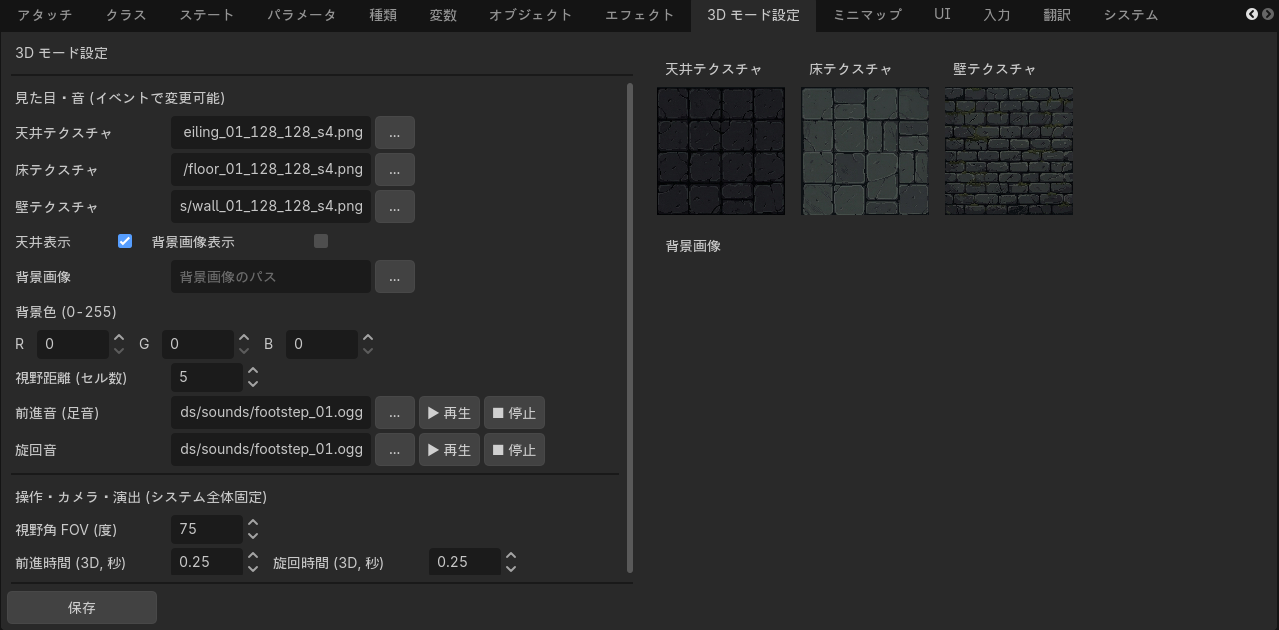Stop the 前進音 footstep sound

point(514,412)
